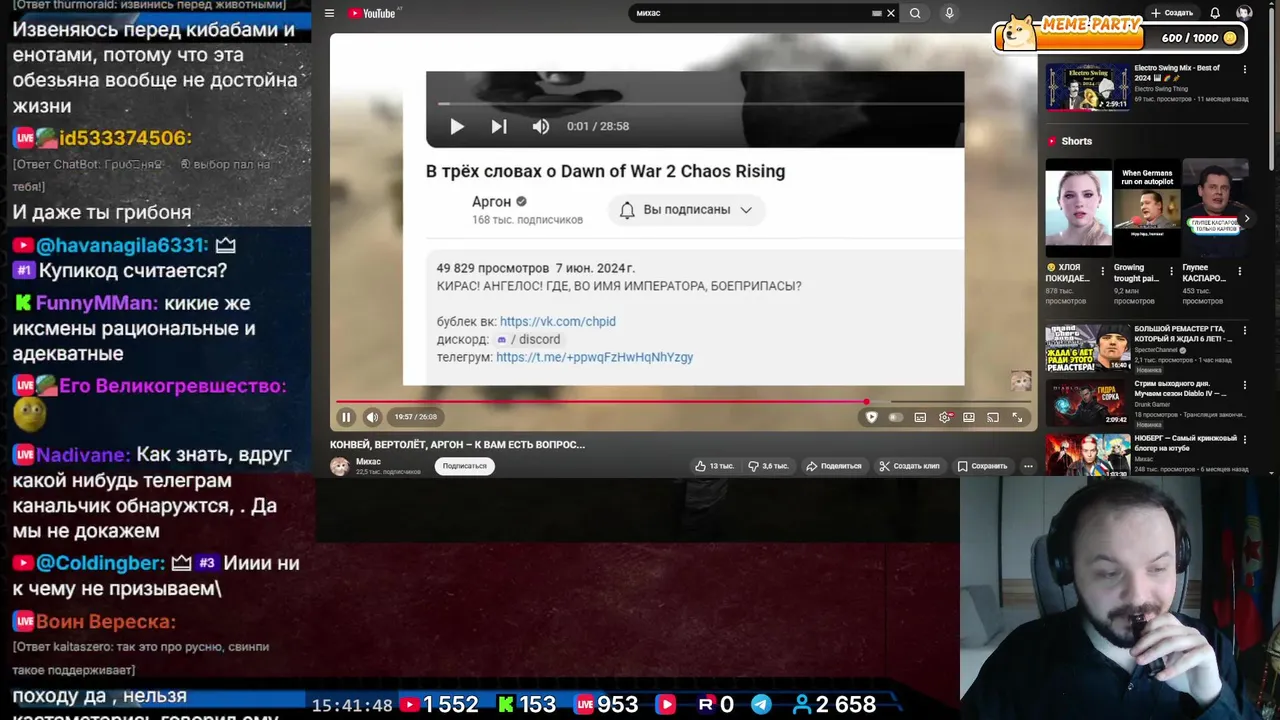This screenshot has height=720, width=1280.
Task: Open the account avatar menu
Action: coord(1244,13)
